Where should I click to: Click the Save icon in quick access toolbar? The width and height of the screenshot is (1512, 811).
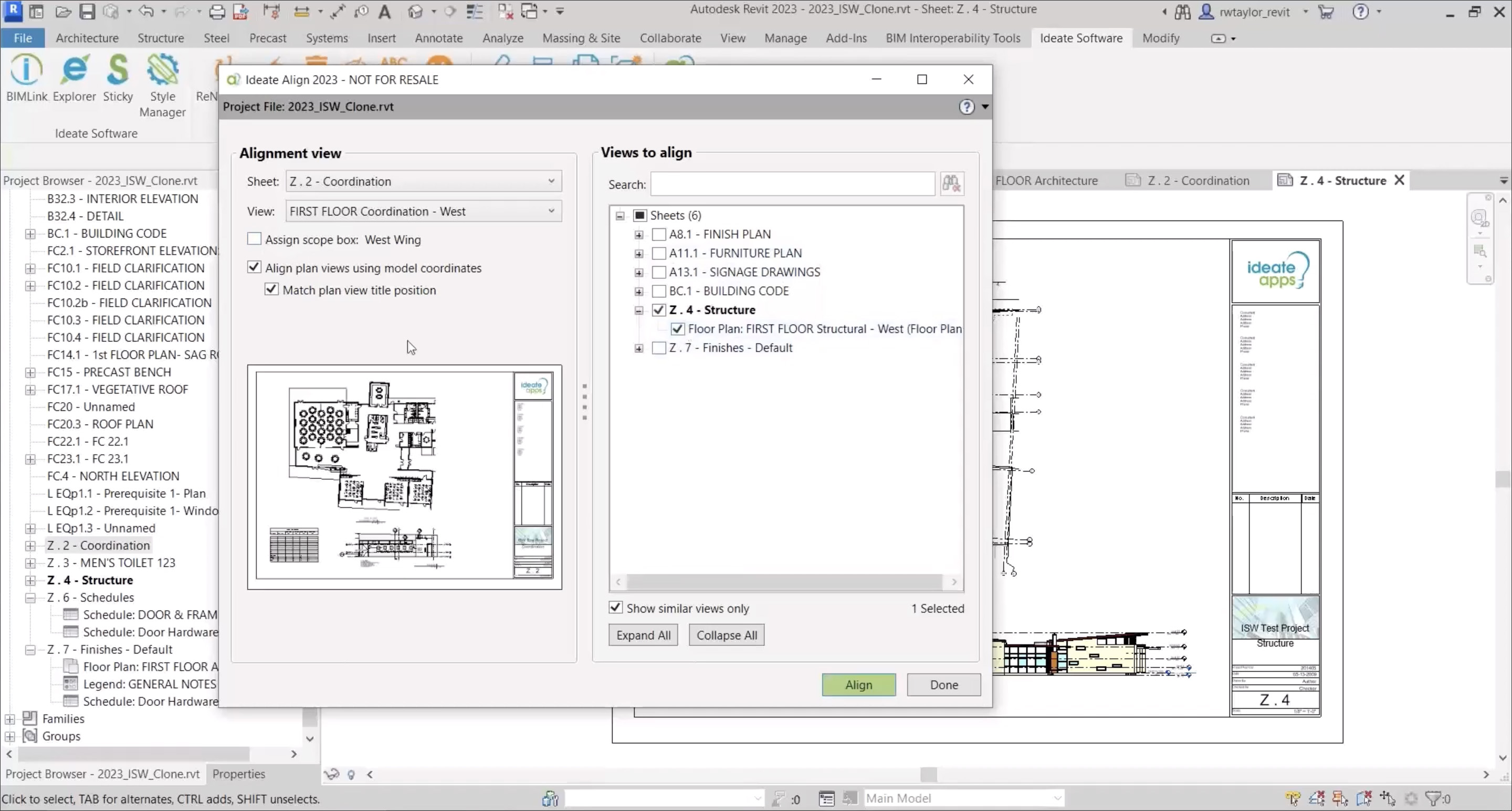point(87,11)
